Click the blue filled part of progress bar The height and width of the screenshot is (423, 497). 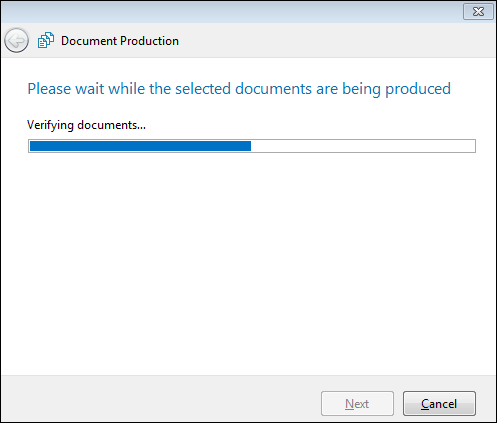click(140, 146)
